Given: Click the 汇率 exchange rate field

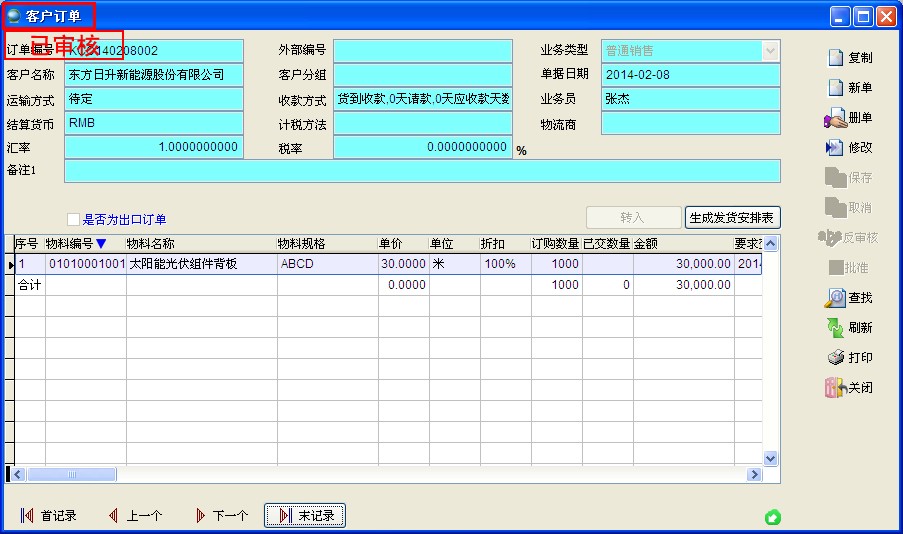Looking at the screenshot, I should [154, 147].
